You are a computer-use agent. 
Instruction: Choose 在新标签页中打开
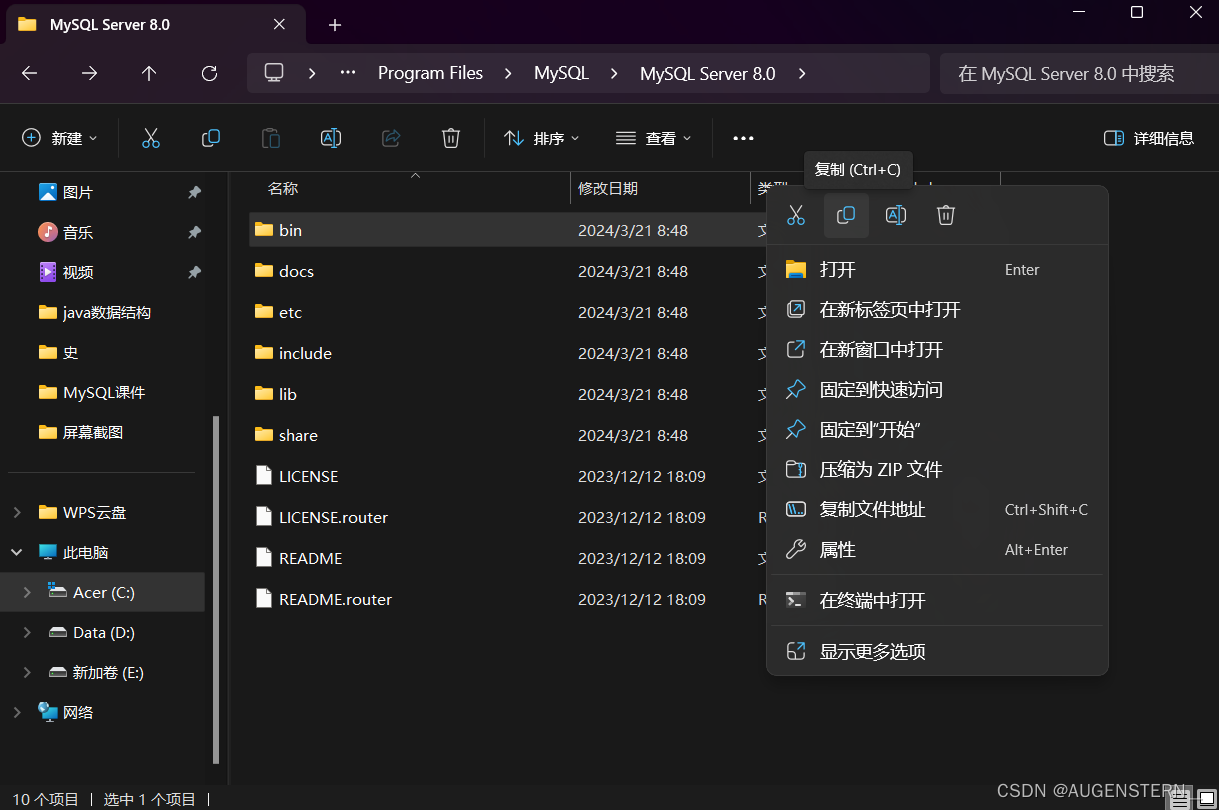coord(937,309)
